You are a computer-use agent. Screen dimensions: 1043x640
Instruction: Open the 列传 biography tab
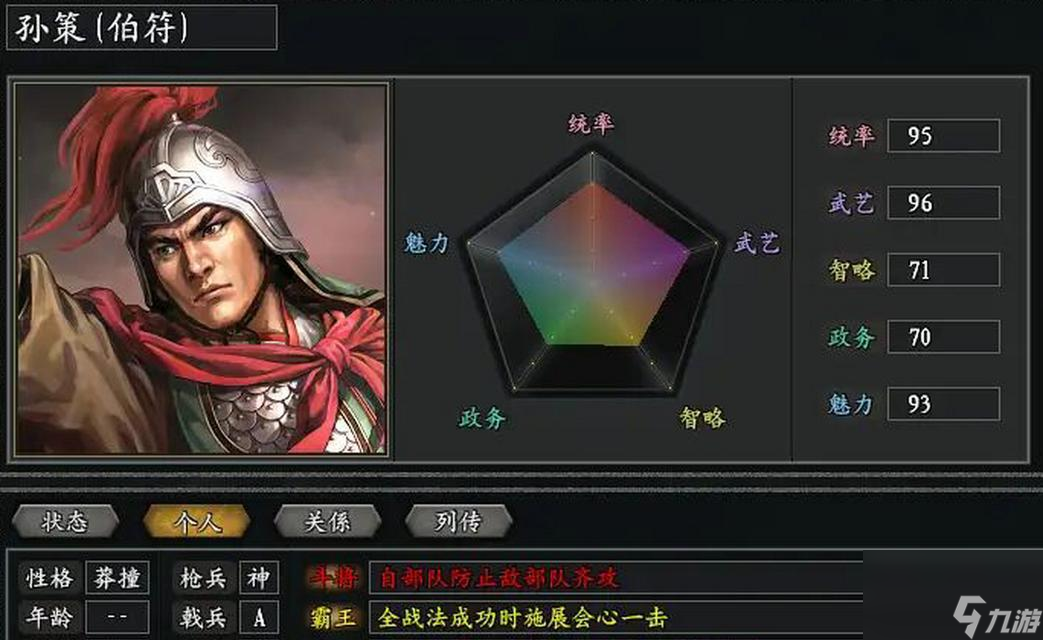(x=458, y=521)
